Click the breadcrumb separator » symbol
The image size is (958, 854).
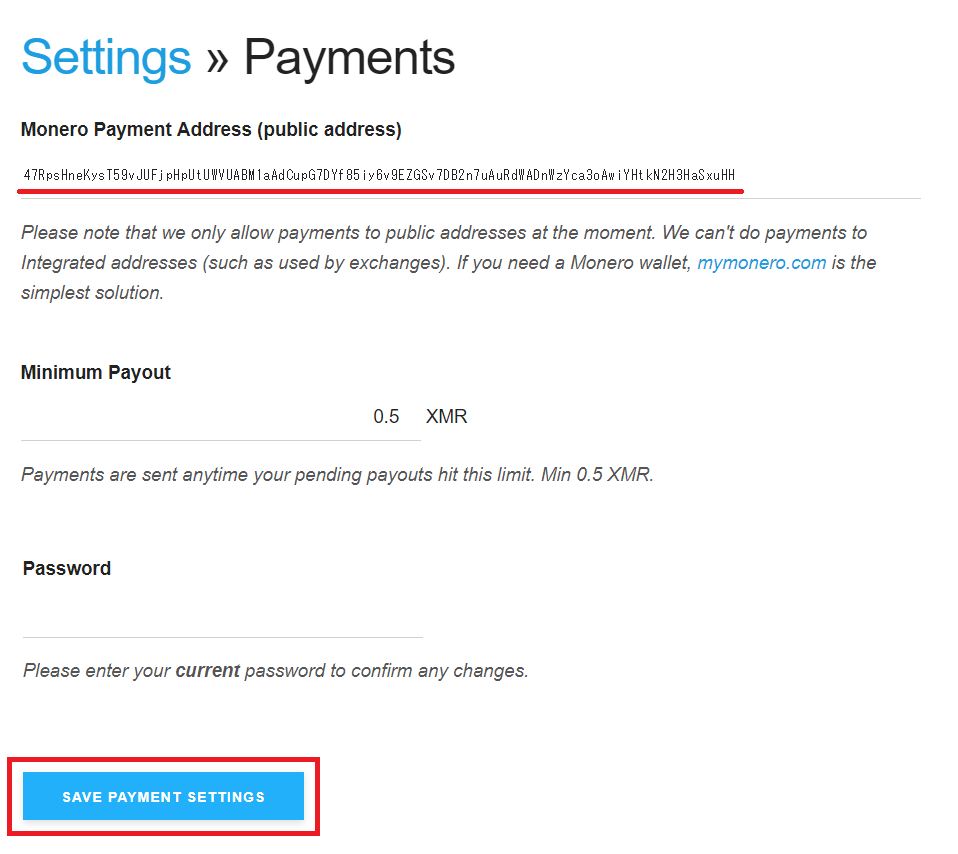217,58
